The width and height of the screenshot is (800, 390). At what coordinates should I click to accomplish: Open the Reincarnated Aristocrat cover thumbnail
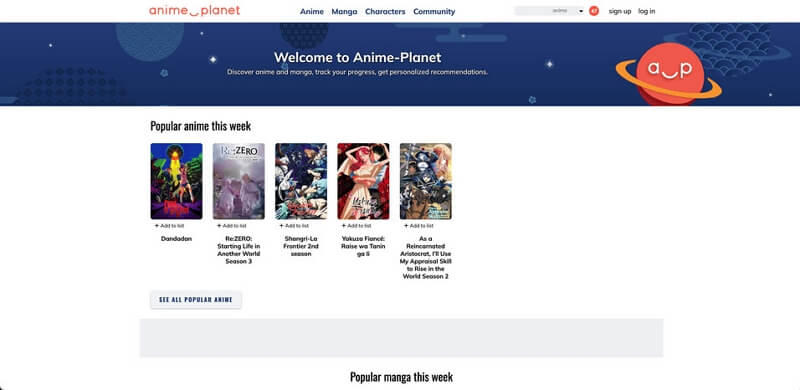(x=426, y=181)
